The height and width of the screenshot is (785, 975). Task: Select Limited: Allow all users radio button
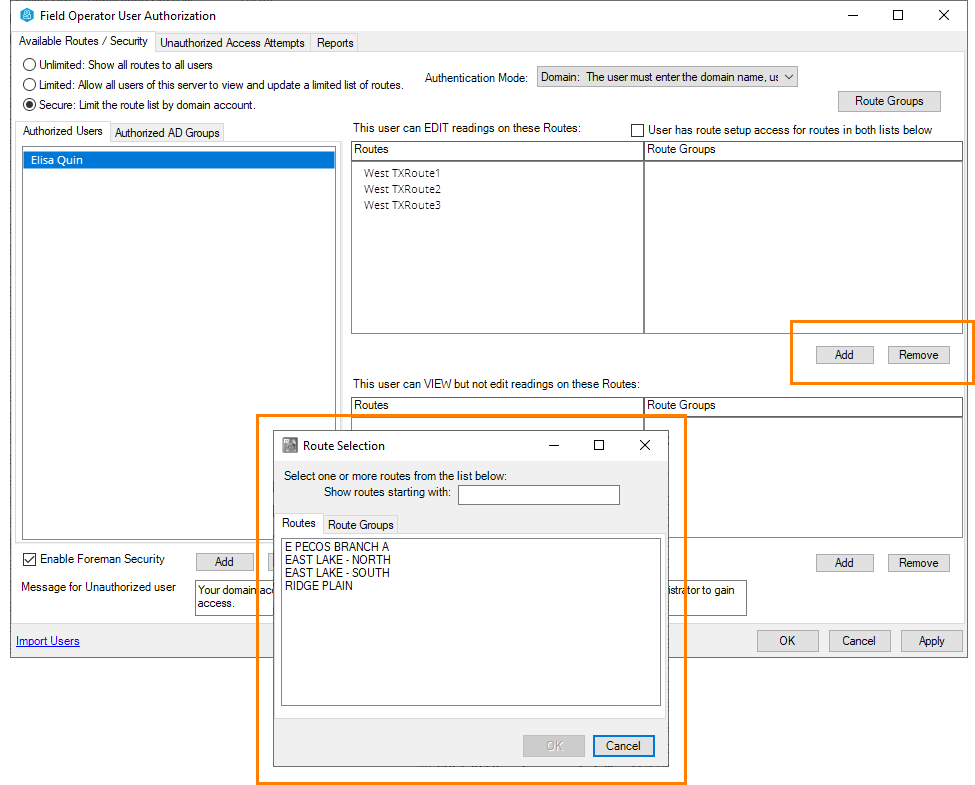[x=29, y=85]
